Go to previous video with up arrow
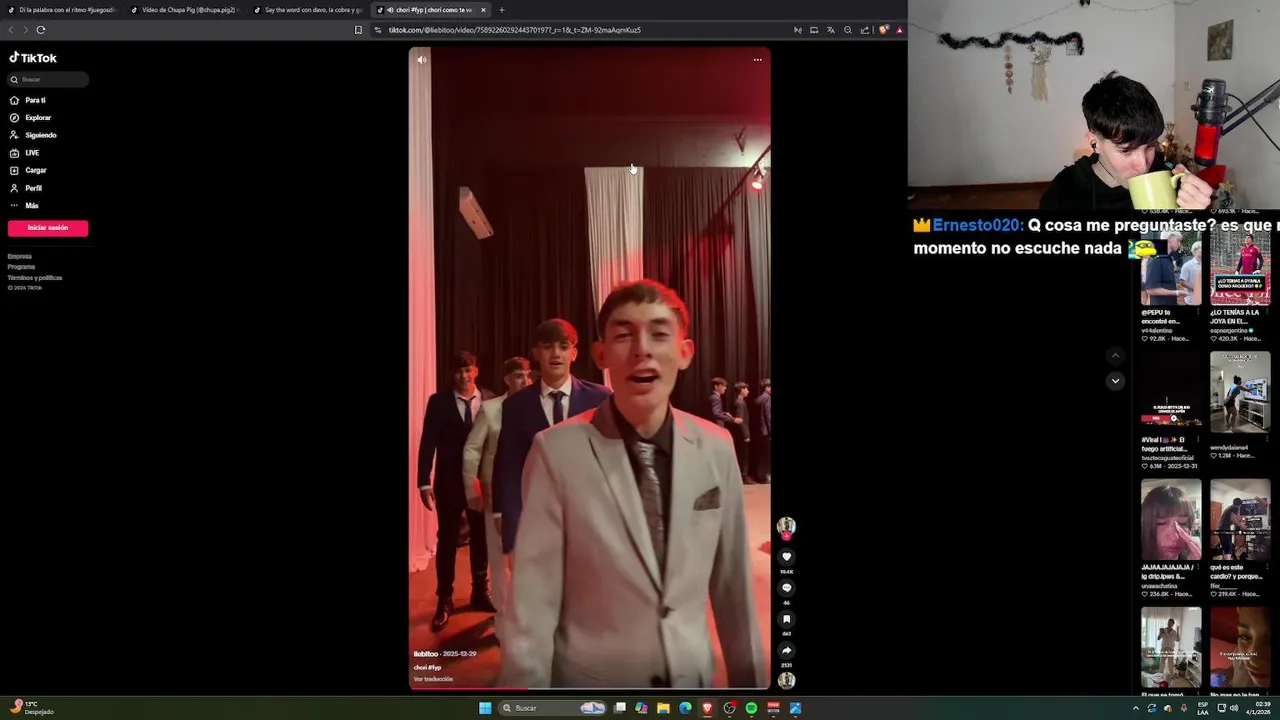The image size is (1280, 720). pyautogui.click(x=1116, y=356)
